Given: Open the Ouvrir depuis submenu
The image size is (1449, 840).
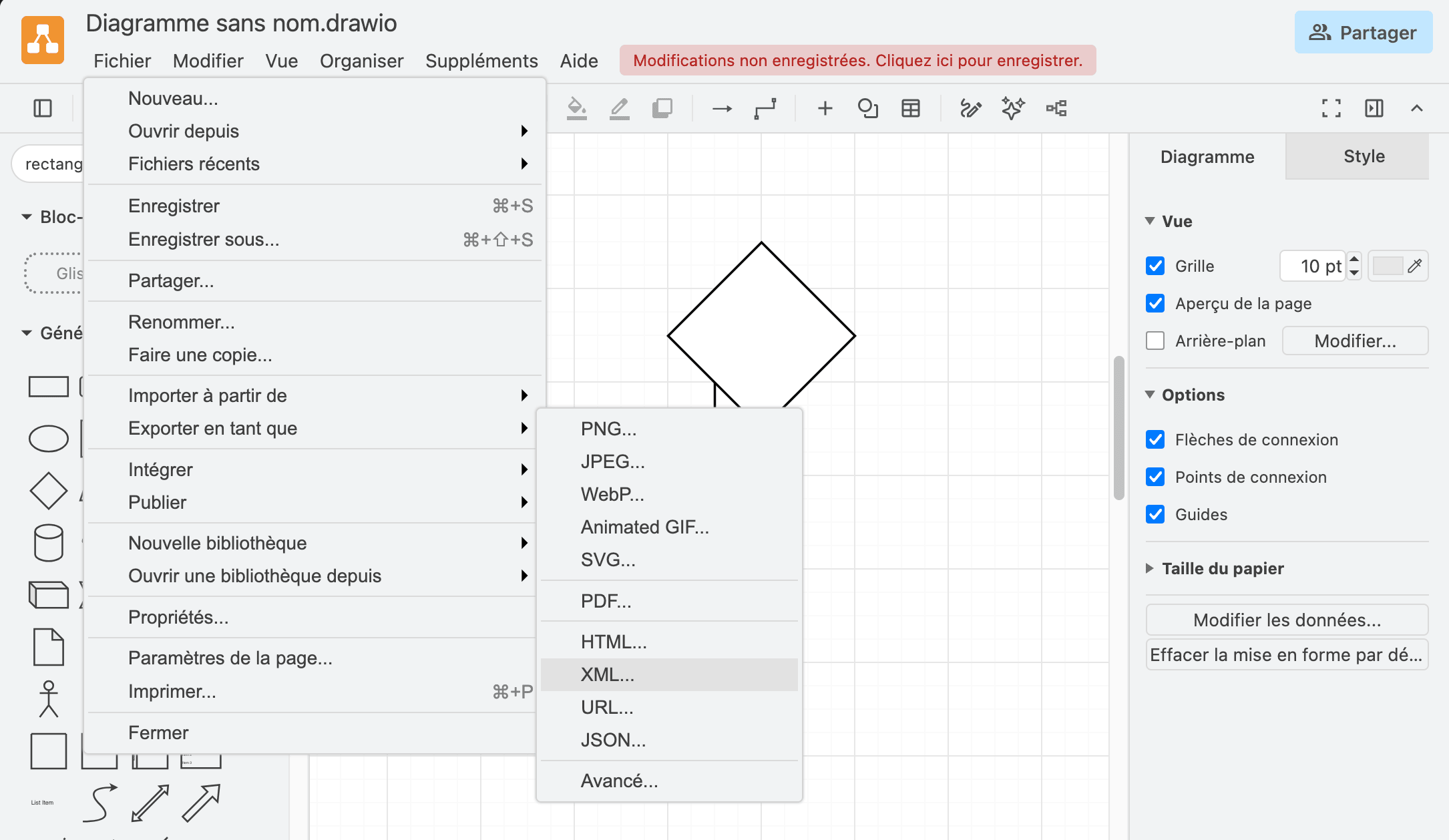Looking at the screenshot, I should 314,131.
